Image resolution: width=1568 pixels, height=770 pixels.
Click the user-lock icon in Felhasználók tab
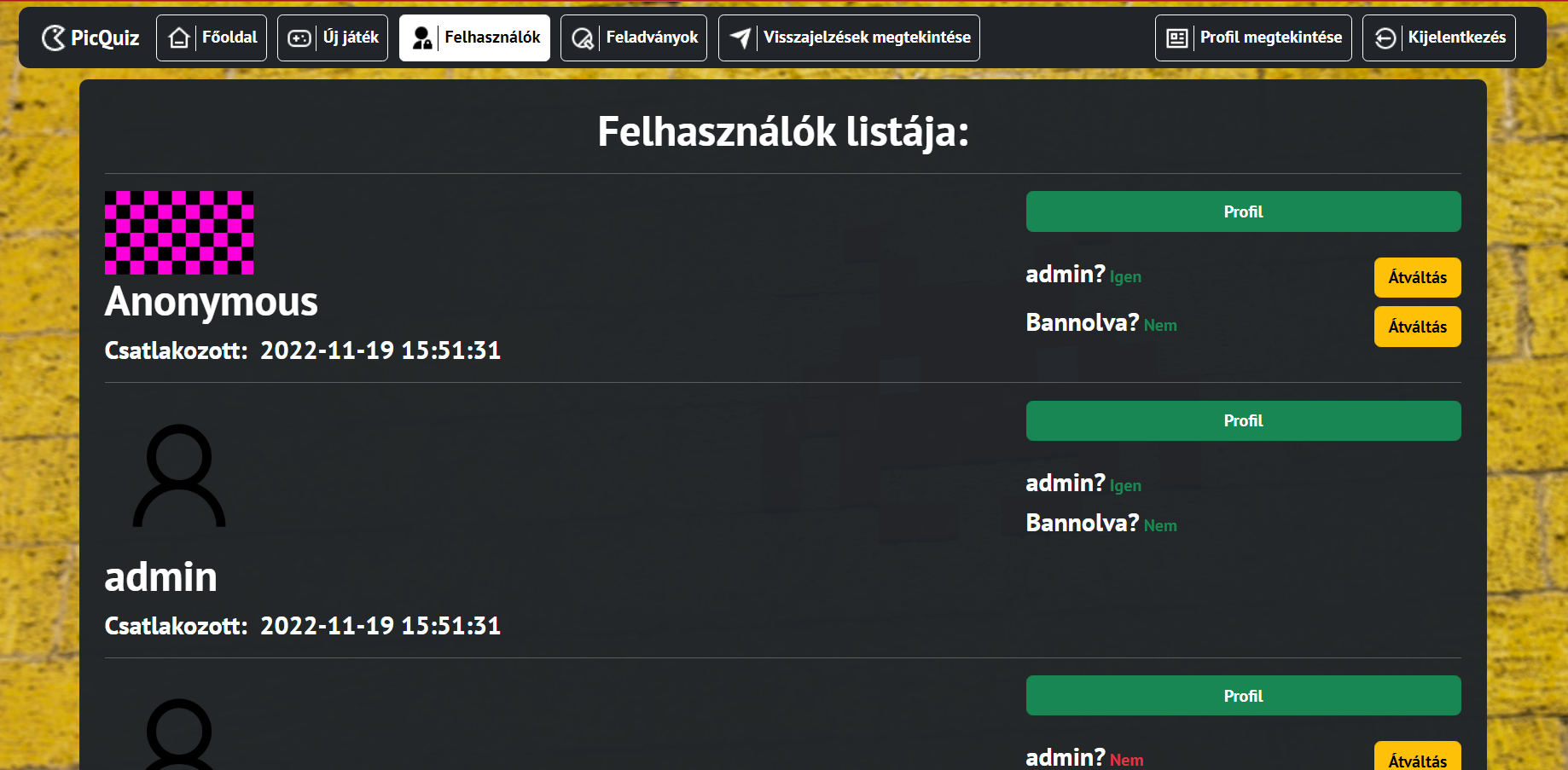(x=421, y=38)
